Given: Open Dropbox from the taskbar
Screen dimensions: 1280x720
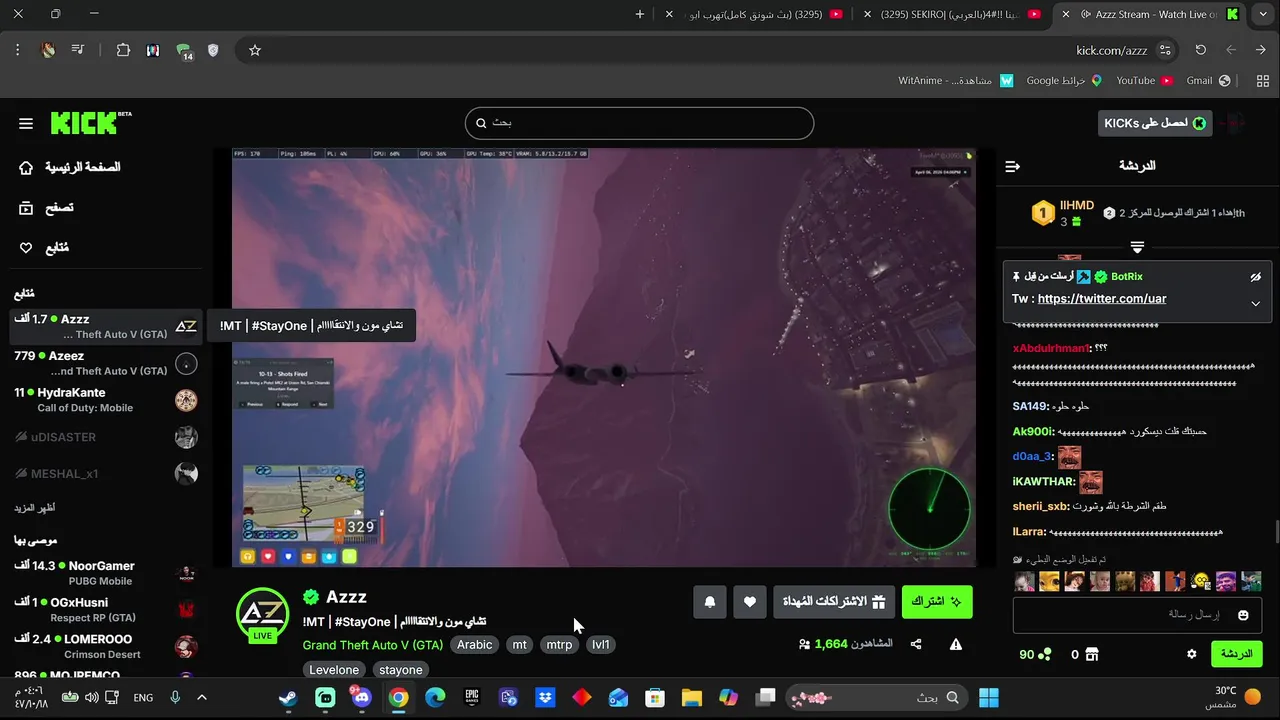Looking at the screenshot, I should click(545, 698).
